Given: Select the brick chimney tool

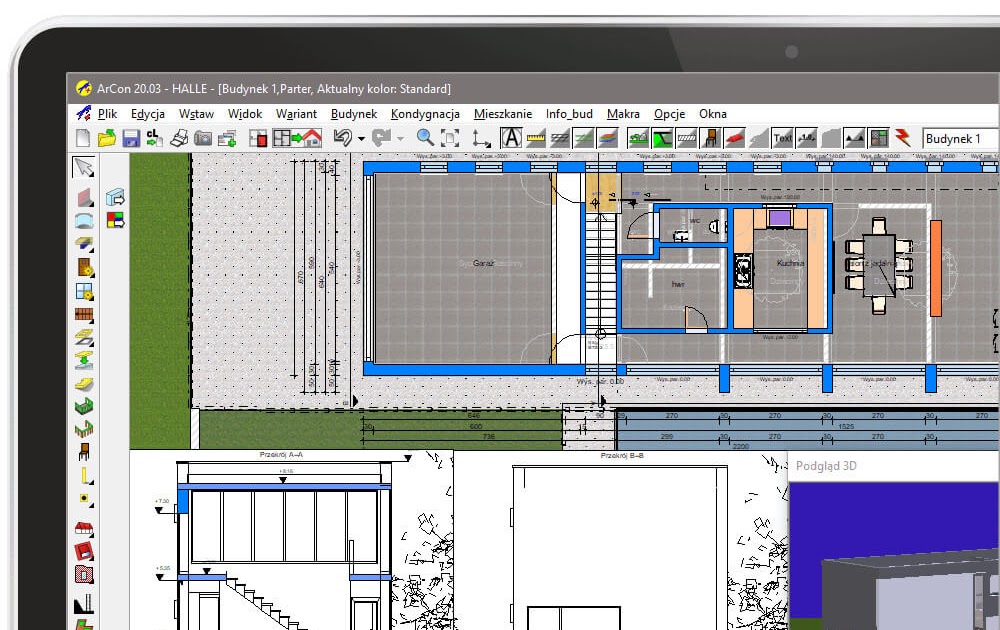Looking at the screenshot, I should coord(84,314).
